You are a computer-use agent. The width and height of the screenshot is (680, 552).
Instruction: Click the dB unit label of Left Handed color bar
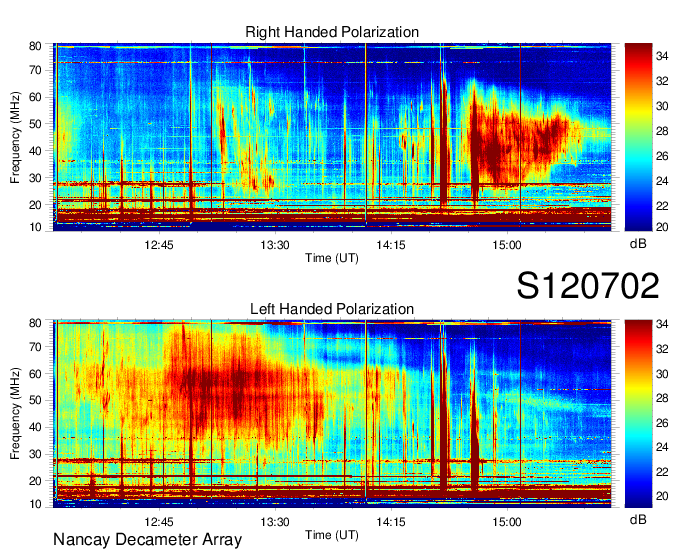point(638,519)
